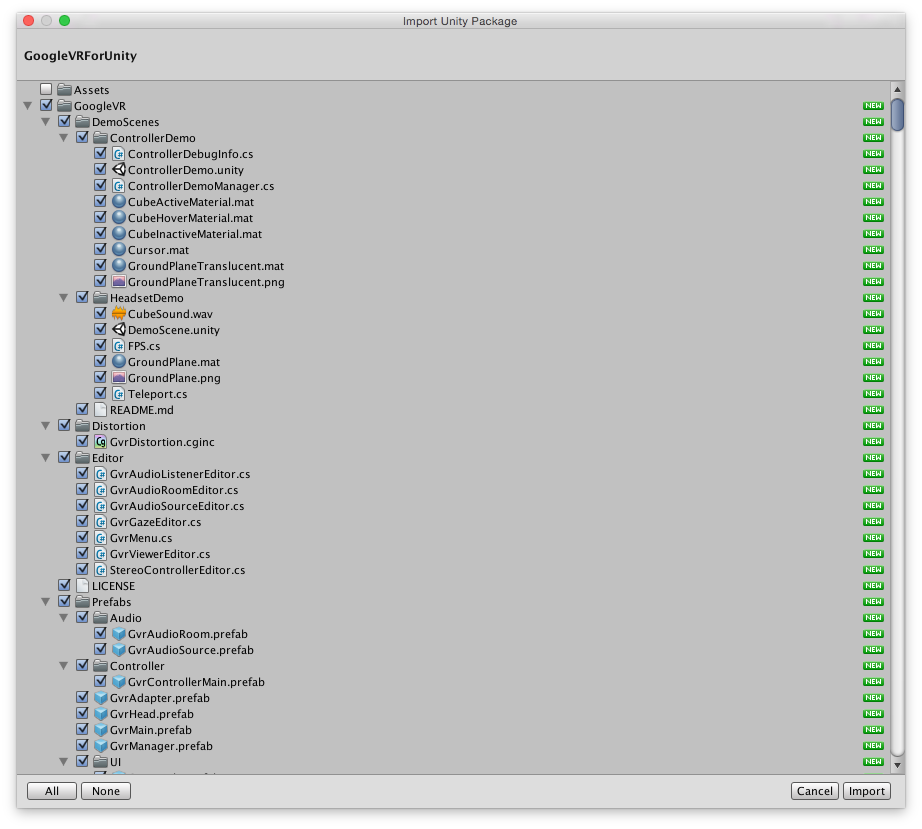Click the folder icon for DemoScenes
This screenshot has width=922, height=829.
82,122
